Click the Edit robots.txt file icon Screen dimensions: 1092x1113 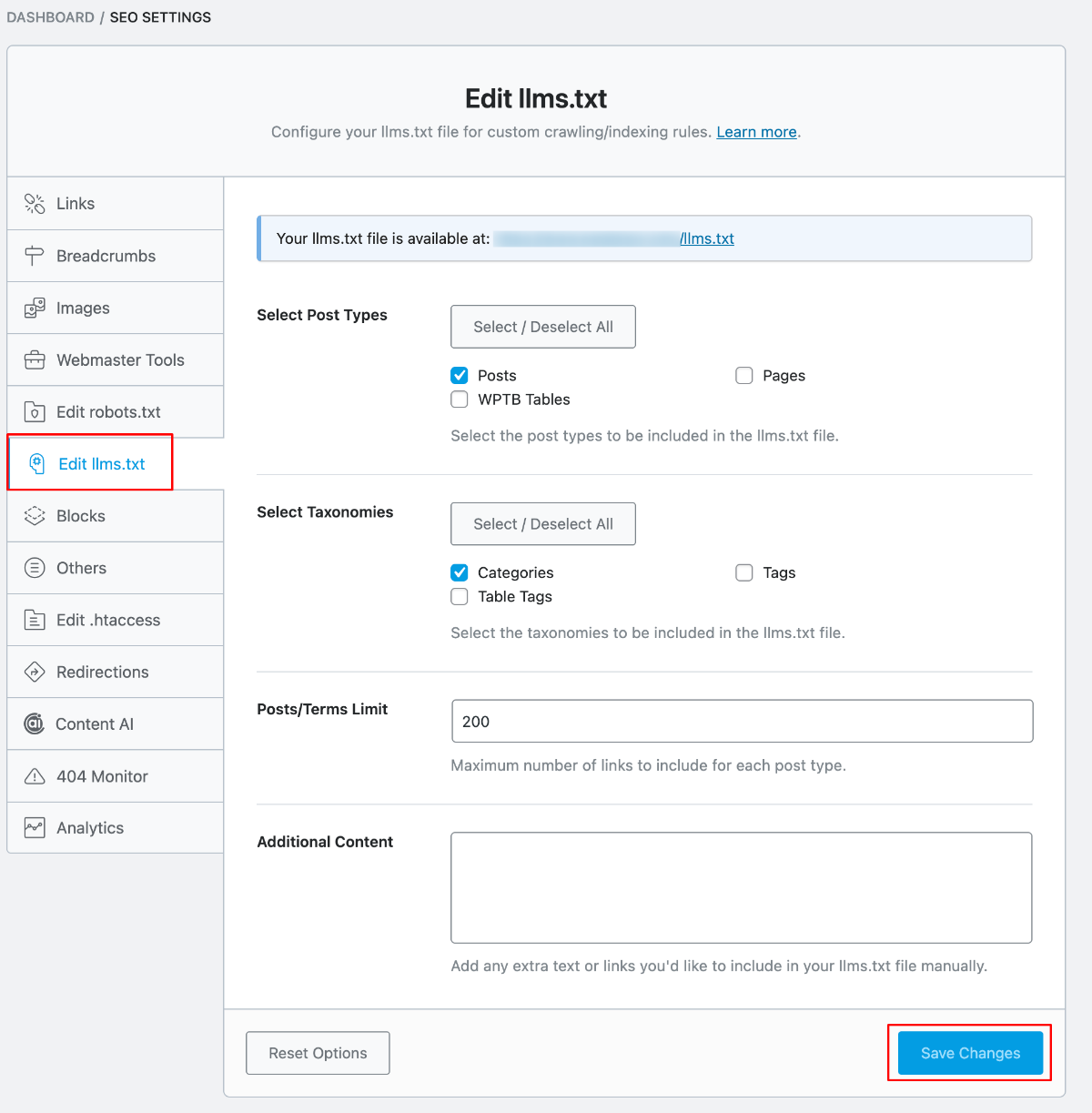35,412
